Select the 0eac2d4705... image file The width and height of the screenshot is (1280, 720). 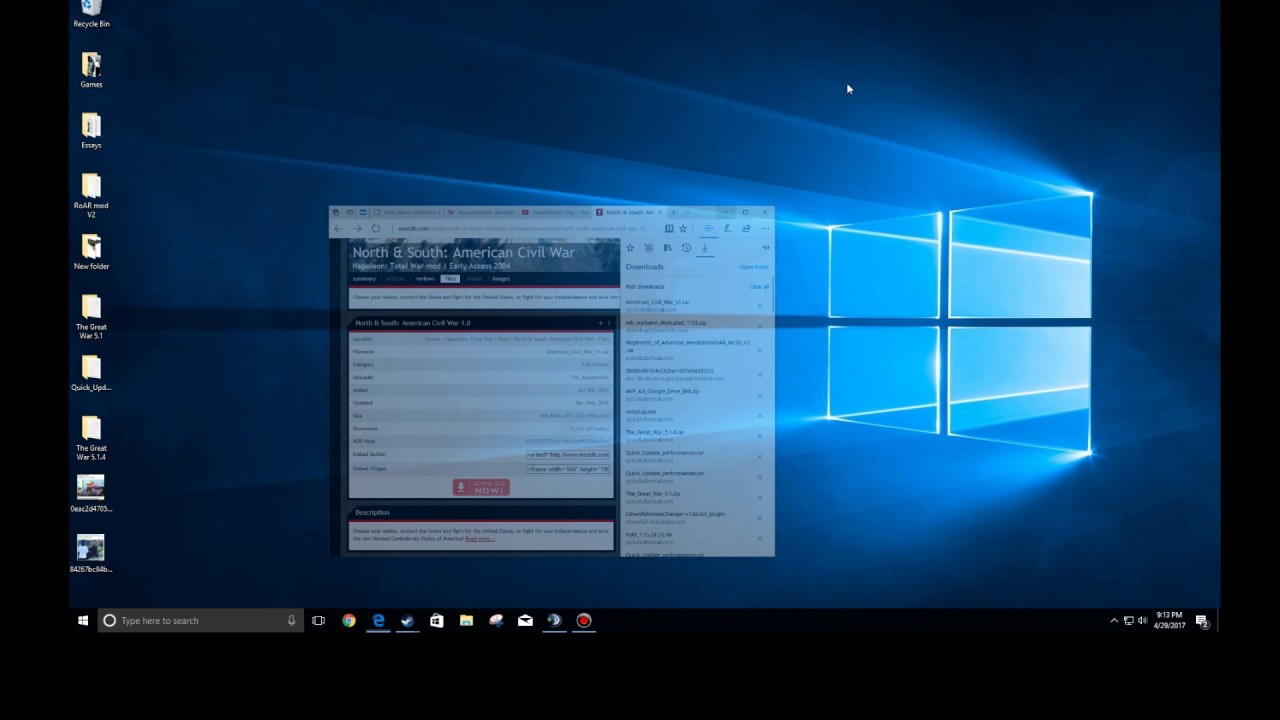(91, 494)
